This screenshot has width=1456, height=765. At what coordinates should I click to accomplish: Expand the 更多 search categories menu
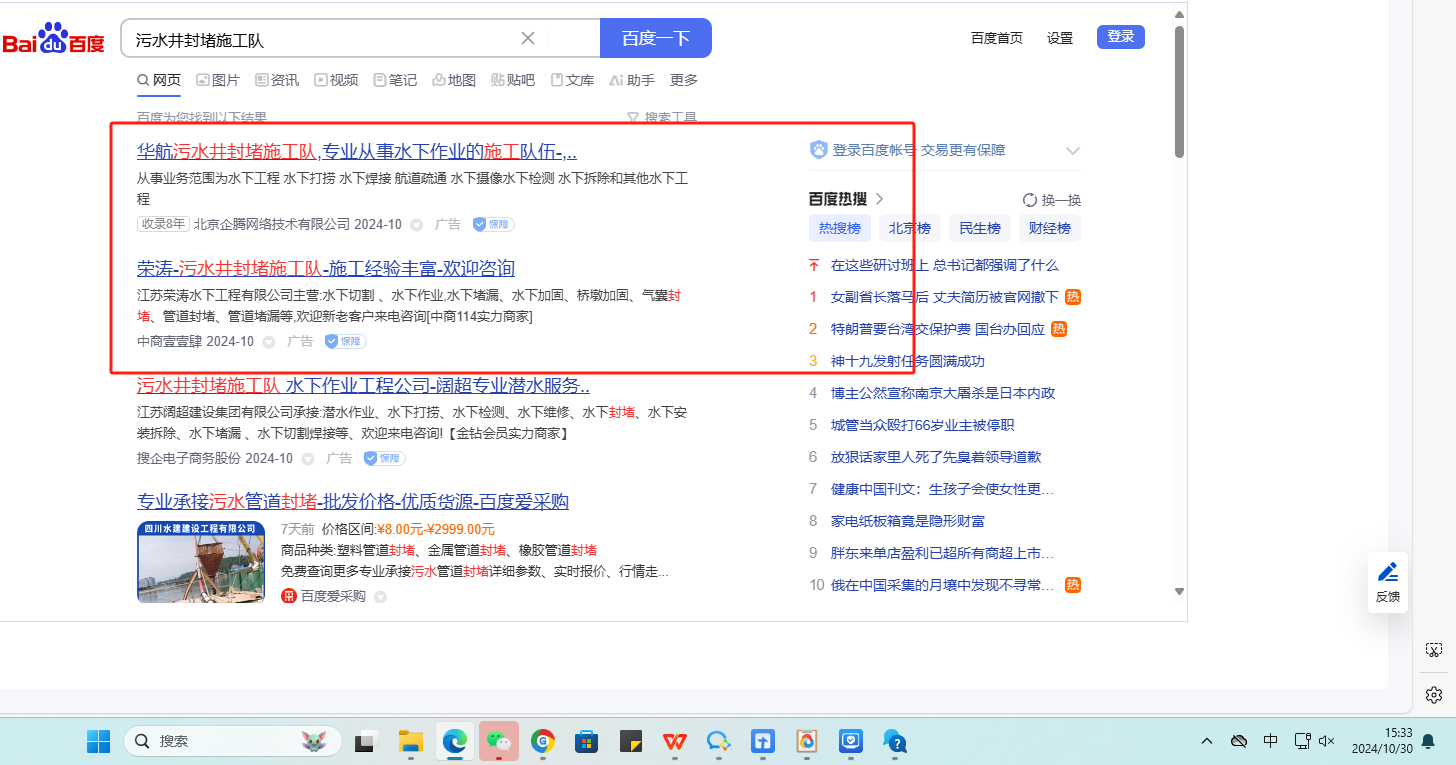click(x=684, y=80)
